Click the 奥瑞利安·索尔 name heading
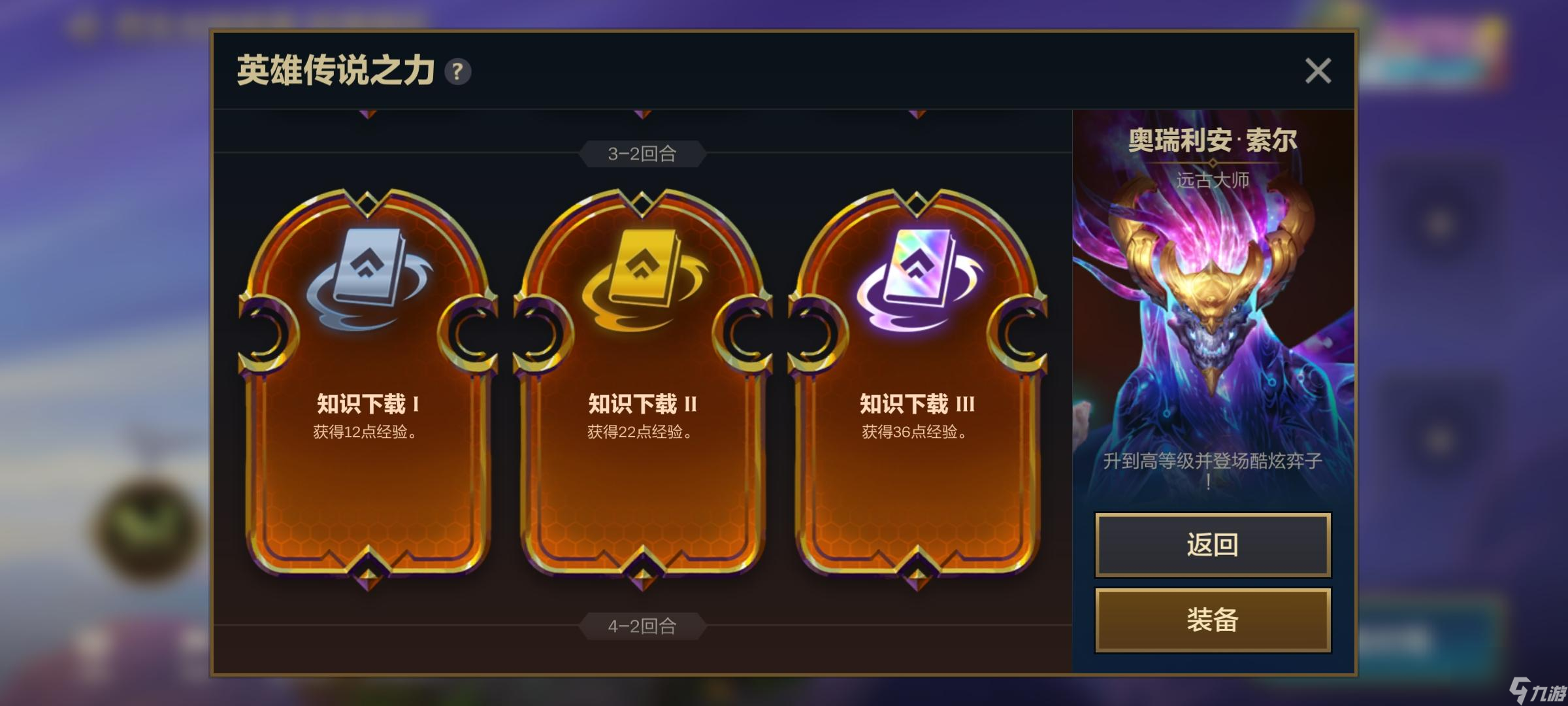Screen dimensions: 1568x706 (x=1213, y=140)
